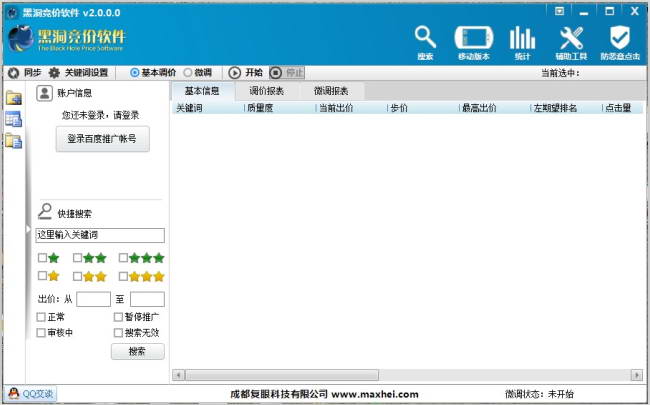The width and height of the screenshot is (650, 405).
Task: Open 移动版本 mobile version icon
Action: click(x=473, y=39)
